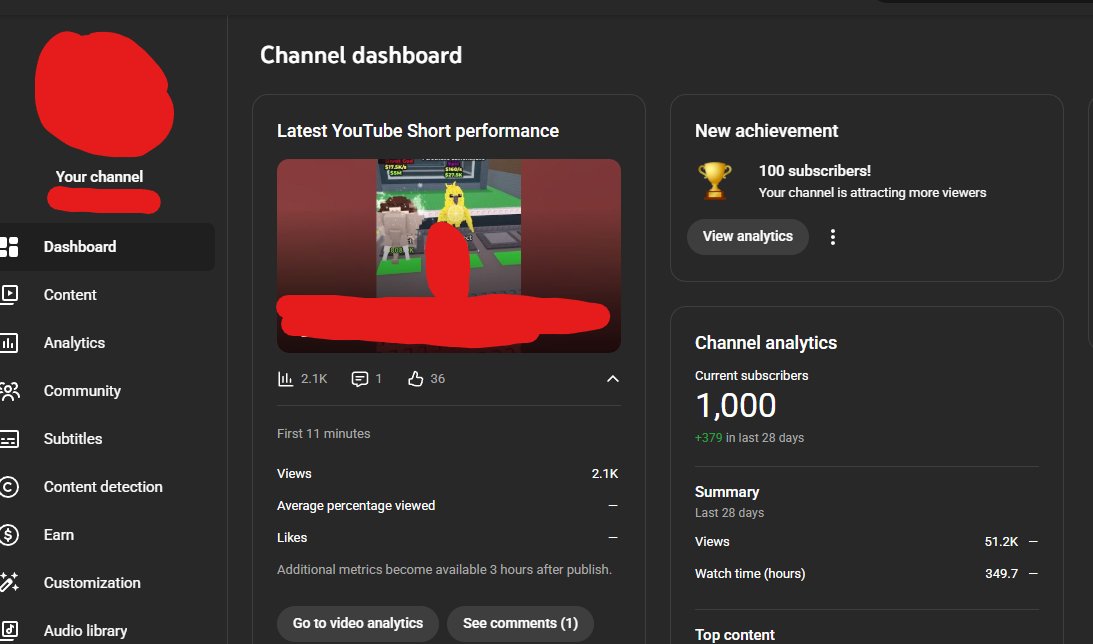The height and width of the screenshot is (644, 1093).
Task: Click the 'Channel dashboard' heading
Action: point(361,55)
